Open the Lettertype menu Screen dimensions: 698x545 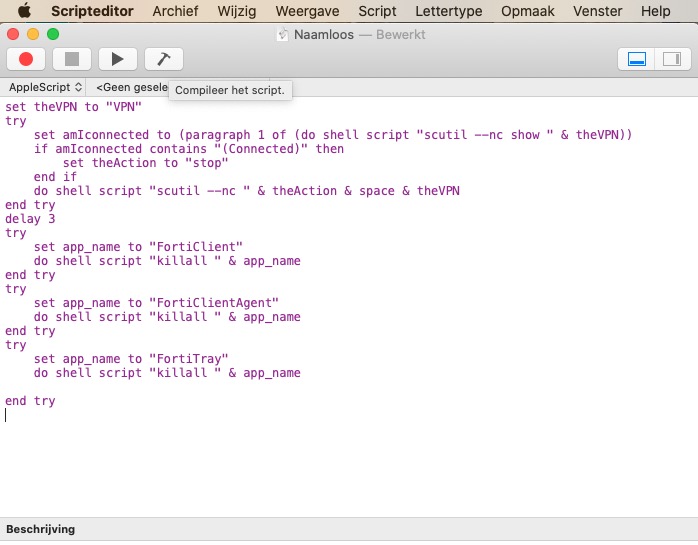point(448,11)
